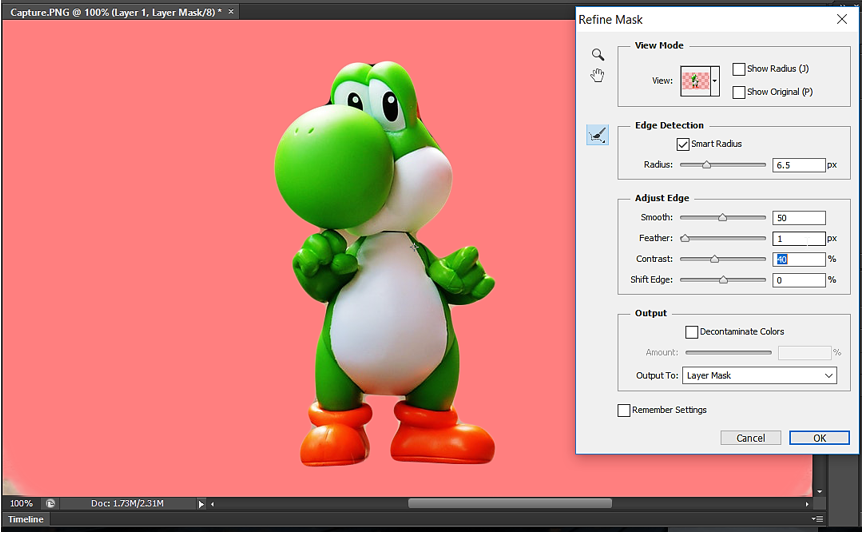Close the Refine Mask dialog
Viewport: 864px width, 533px height.
(x=841, y=19)
